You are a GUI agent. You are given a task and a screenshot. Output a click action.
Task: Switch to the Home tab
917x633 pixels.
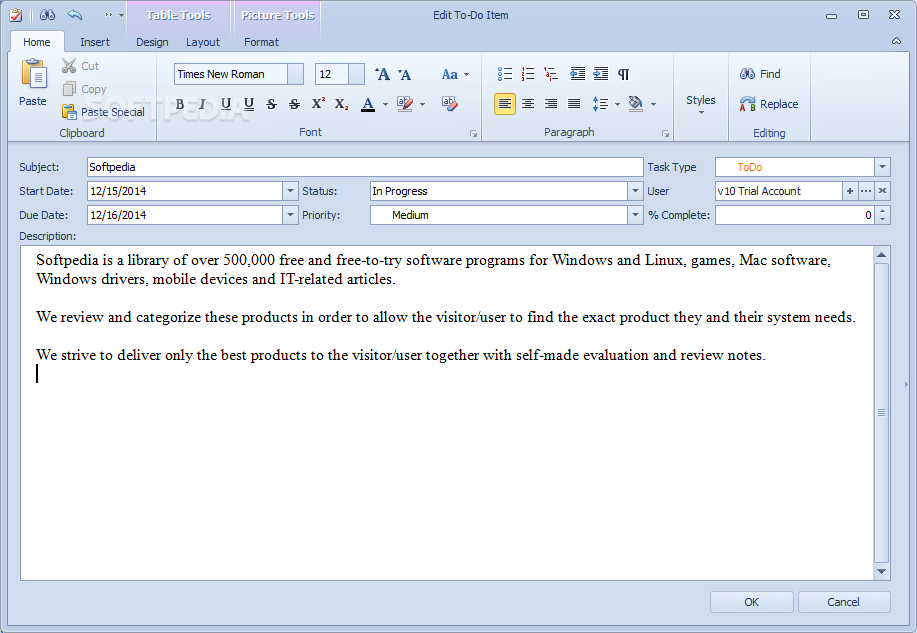[x=37, y=42]
